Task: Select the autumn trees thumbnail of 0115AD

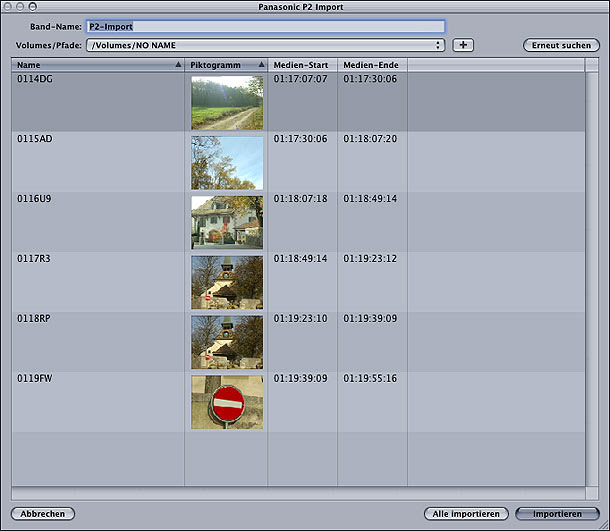Action: coord(227,163)
